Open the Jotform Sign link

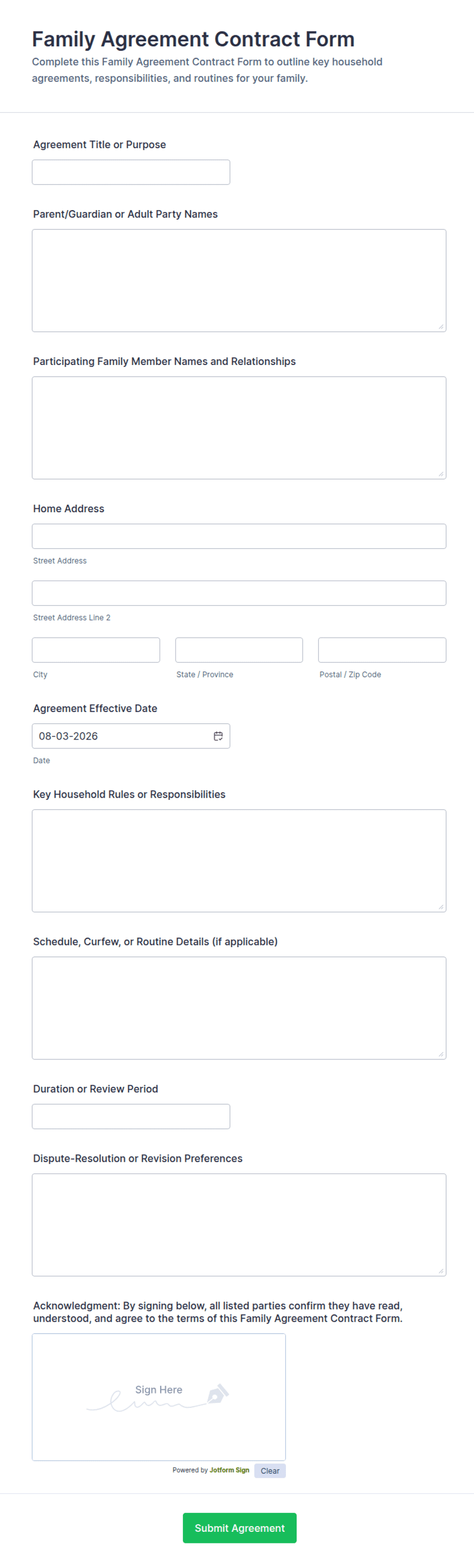pos(229,1470)
